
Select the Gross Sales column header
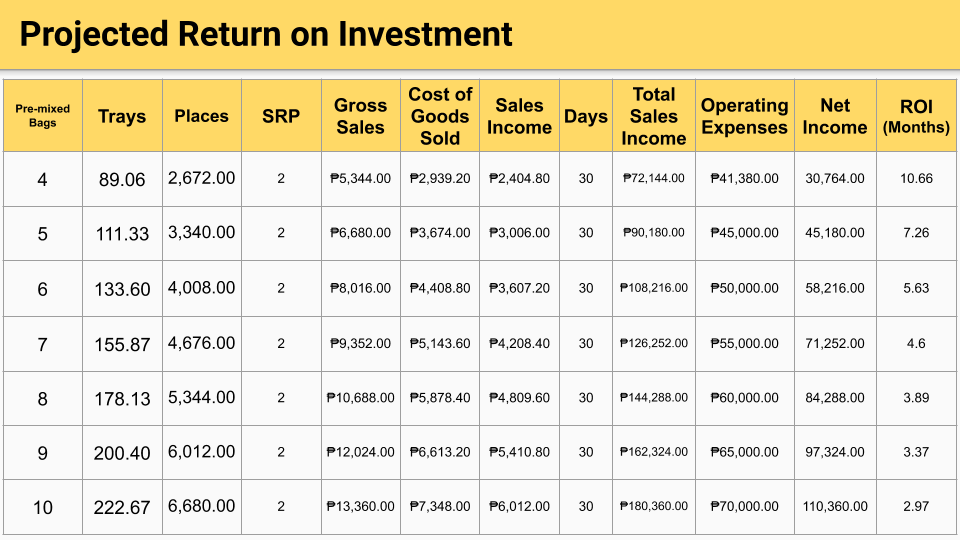pyautogui.click(x=361, y=116)
